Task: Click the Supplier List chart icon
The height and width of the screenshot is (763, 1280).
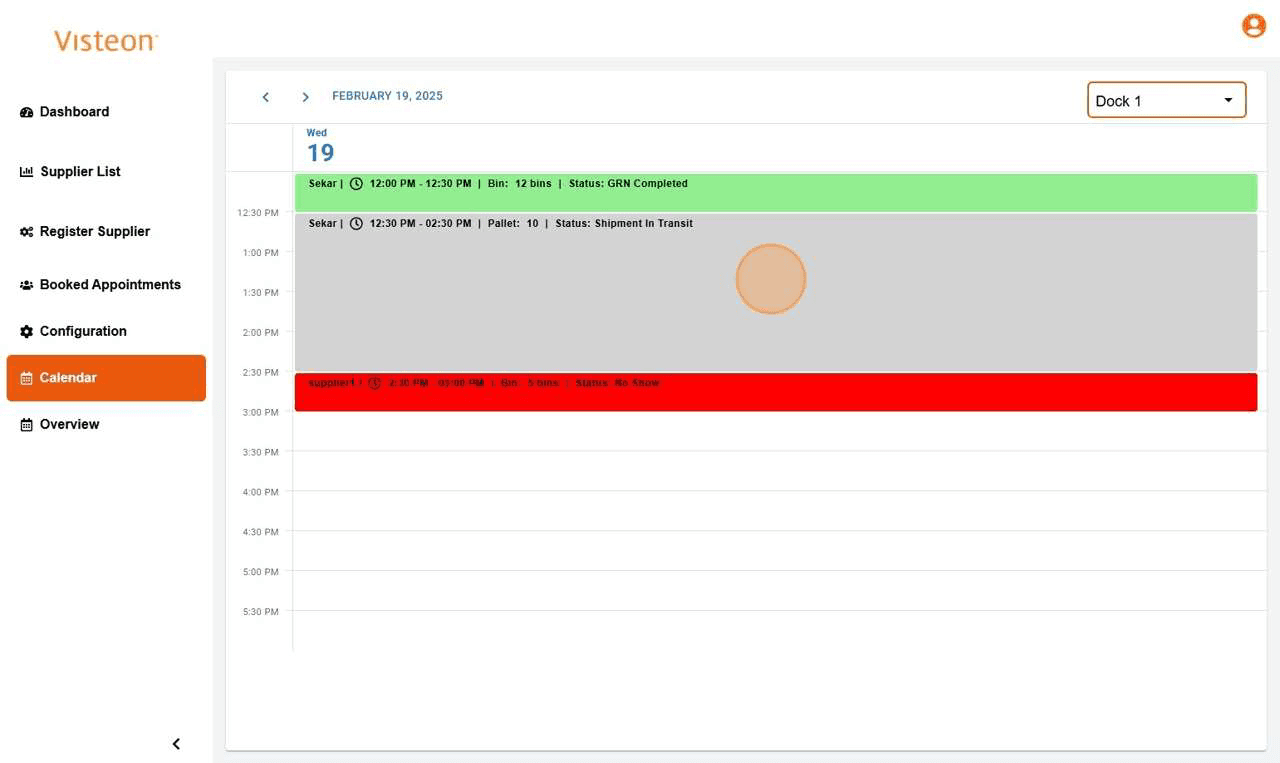Action: 27,172
